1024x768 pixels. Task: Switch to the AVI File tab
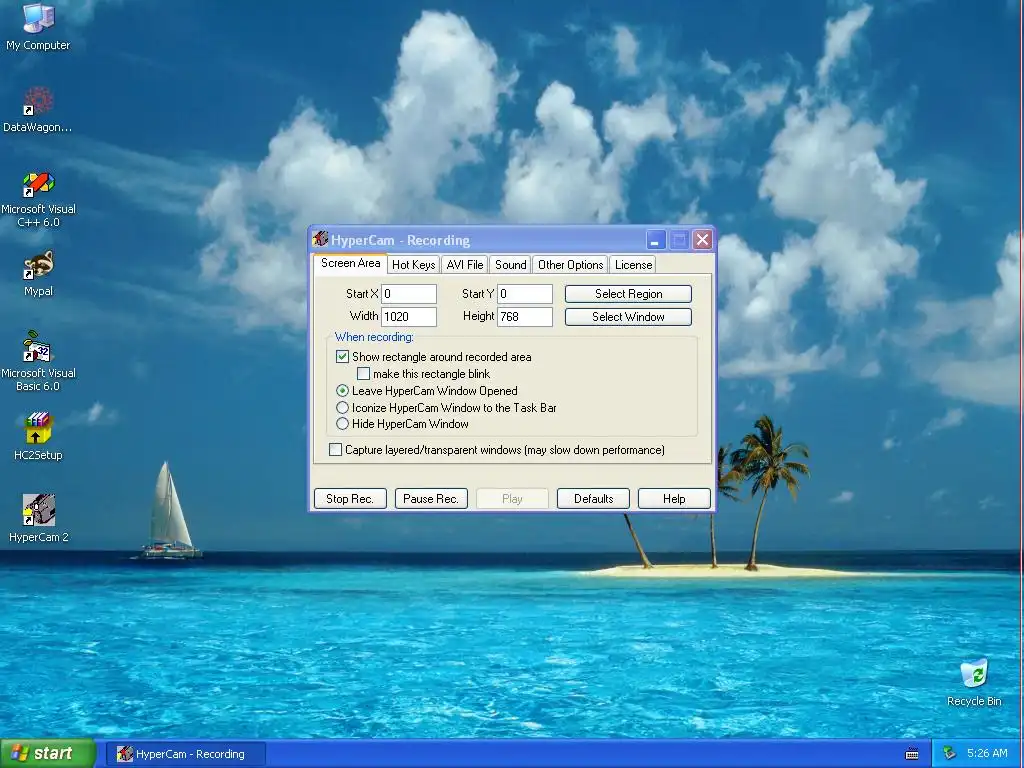[x=465, y=264]
